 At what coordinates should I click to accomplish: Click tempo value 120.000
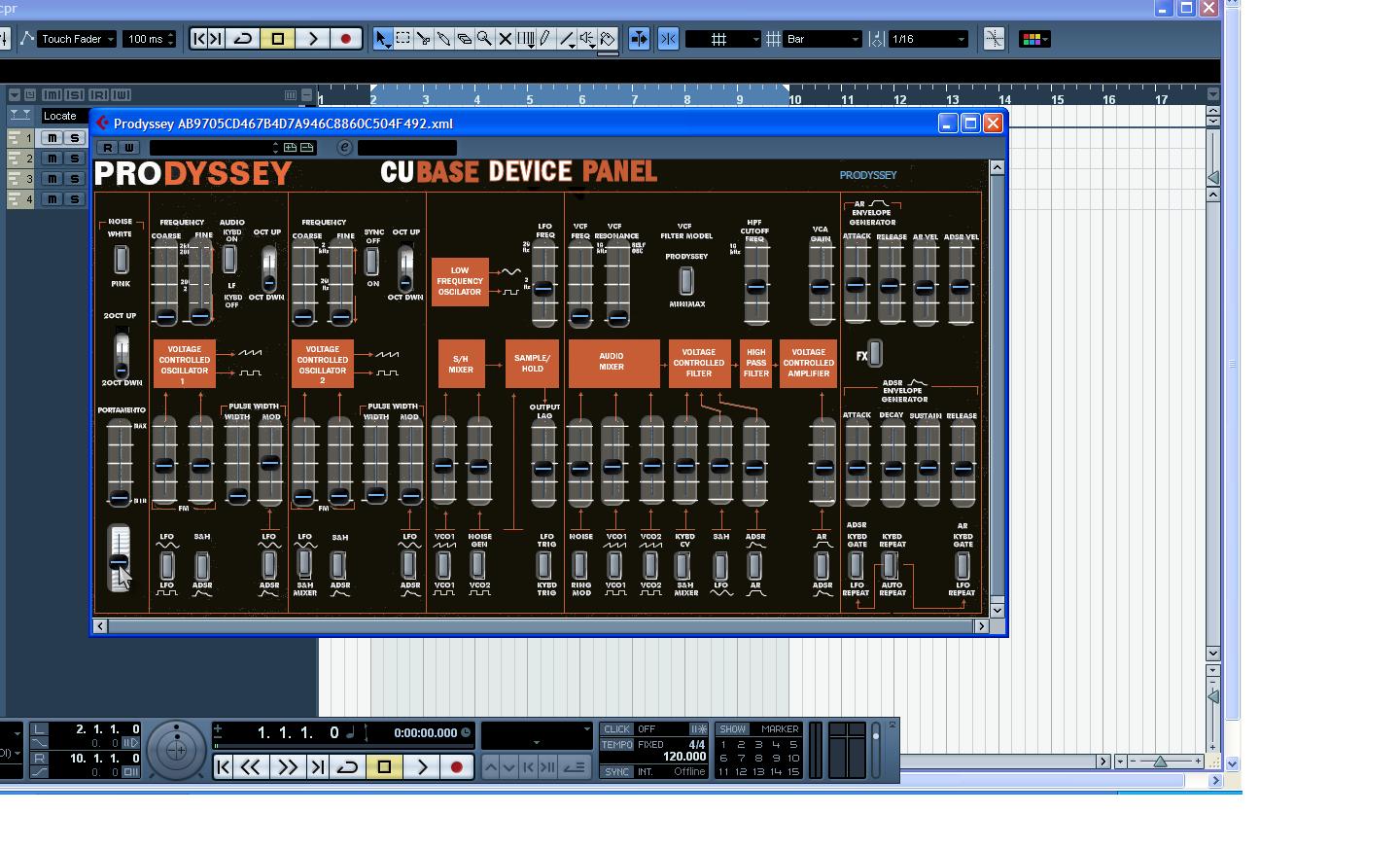coord(684,757)
